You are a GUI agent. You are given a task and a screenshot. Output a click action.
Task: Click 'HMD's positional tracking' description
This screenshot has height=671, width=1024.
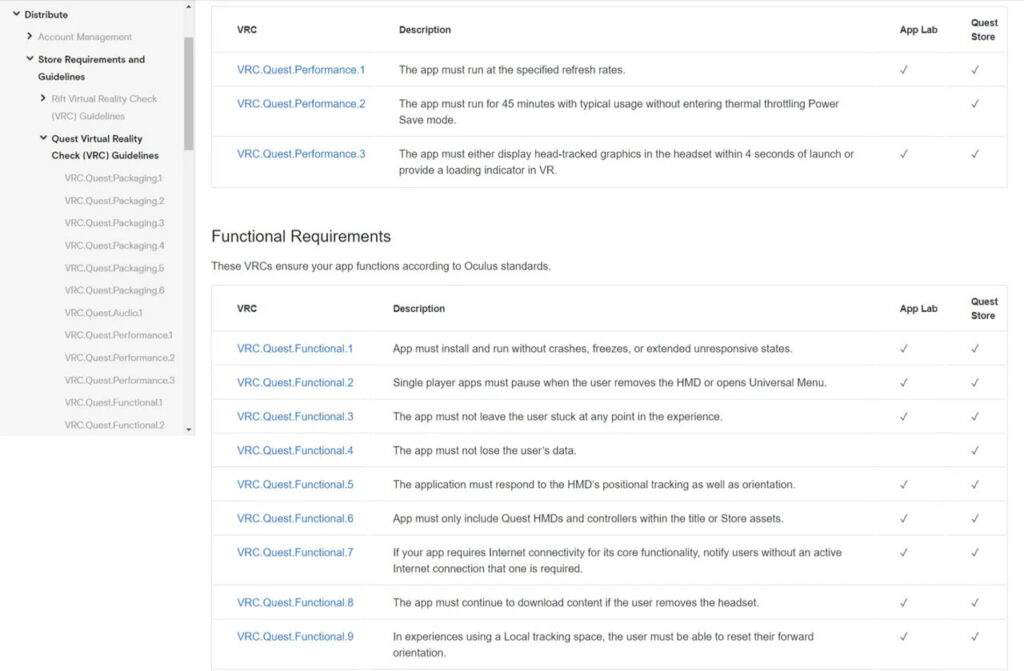(x=594, y=484)
